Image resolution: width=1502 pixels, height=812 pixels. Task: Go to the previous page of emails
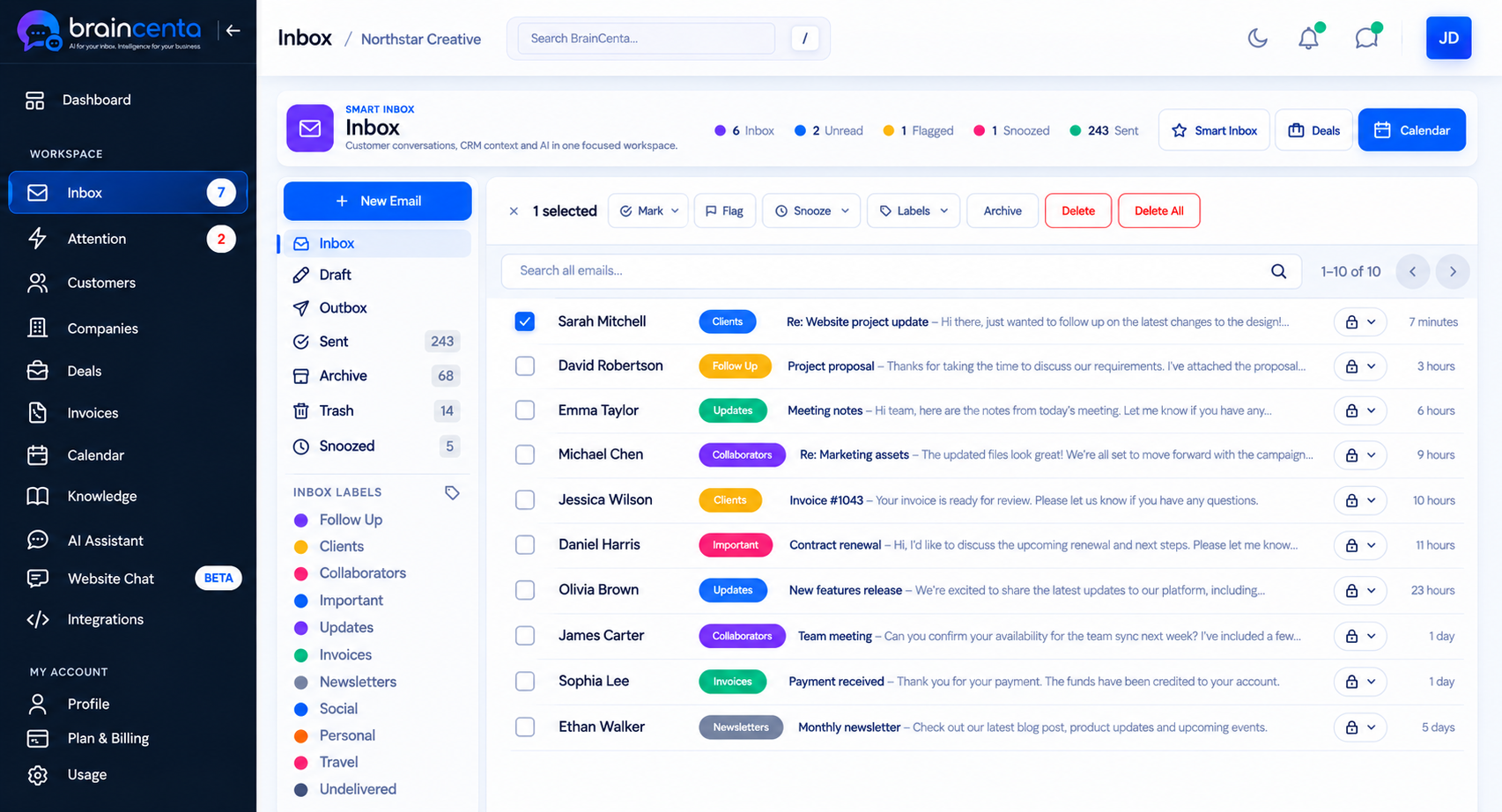(x=1412, y=271)
